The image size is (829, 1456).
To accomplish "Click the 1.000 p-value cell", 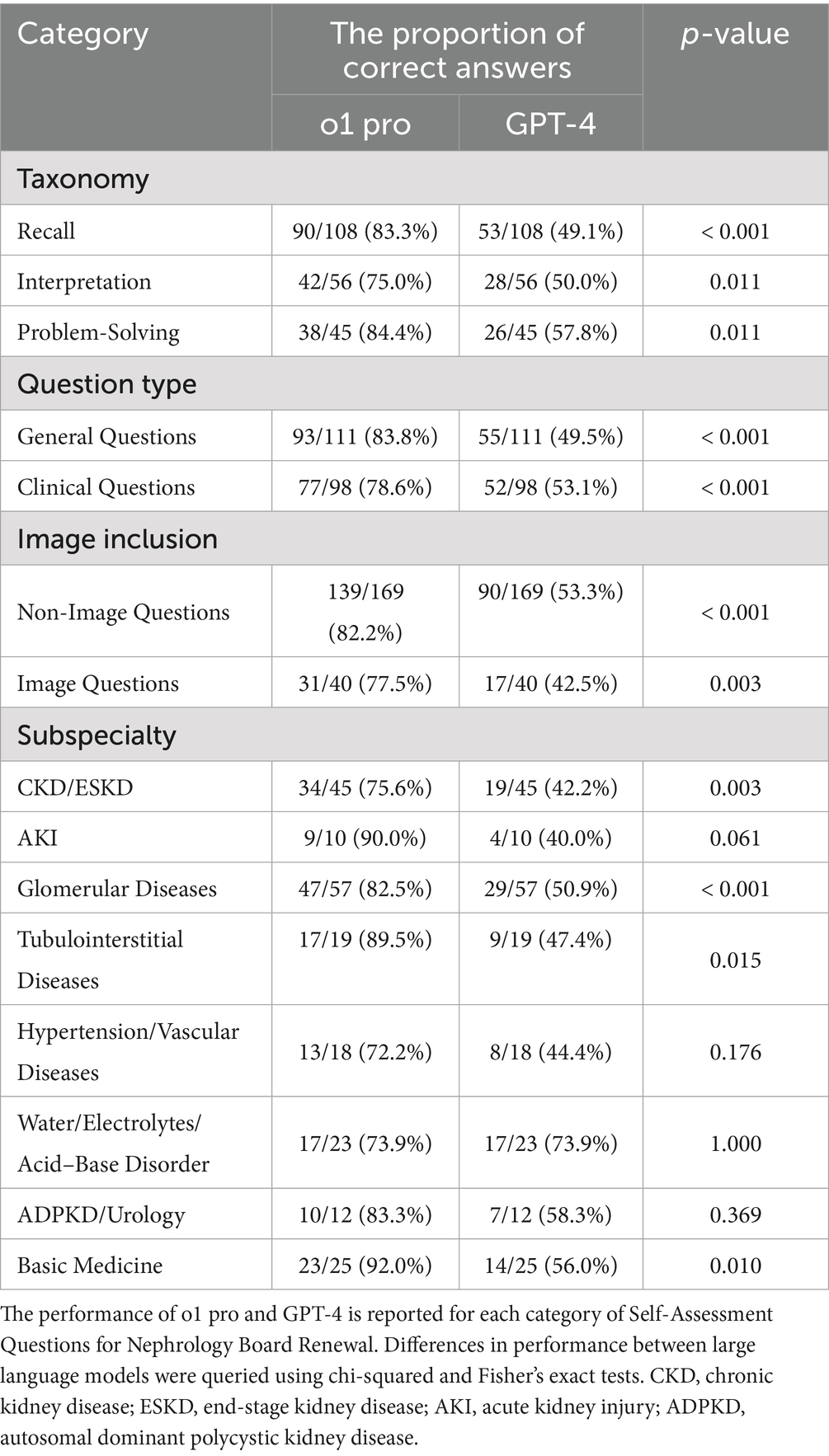I will coord(735,1144).
